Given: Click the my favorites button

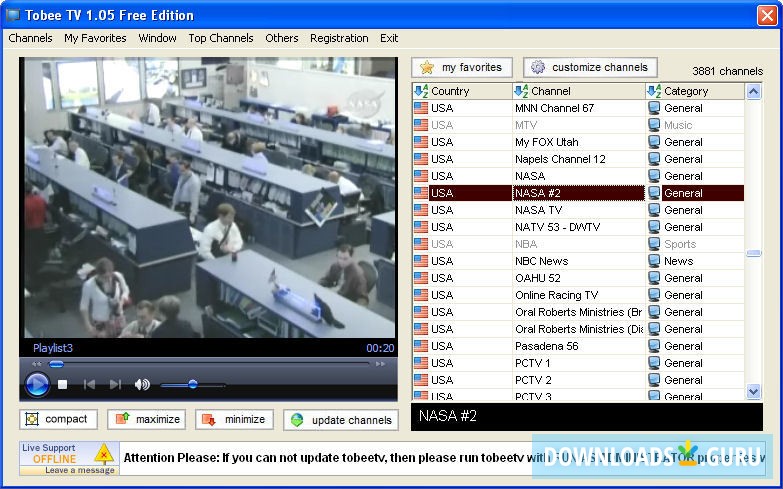Looking at the screenshot, I should tap(462, 67).
